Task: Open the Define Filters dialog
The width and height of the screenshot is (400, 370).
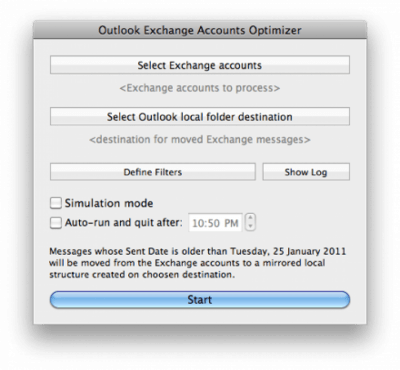Action: coord(153,172)
